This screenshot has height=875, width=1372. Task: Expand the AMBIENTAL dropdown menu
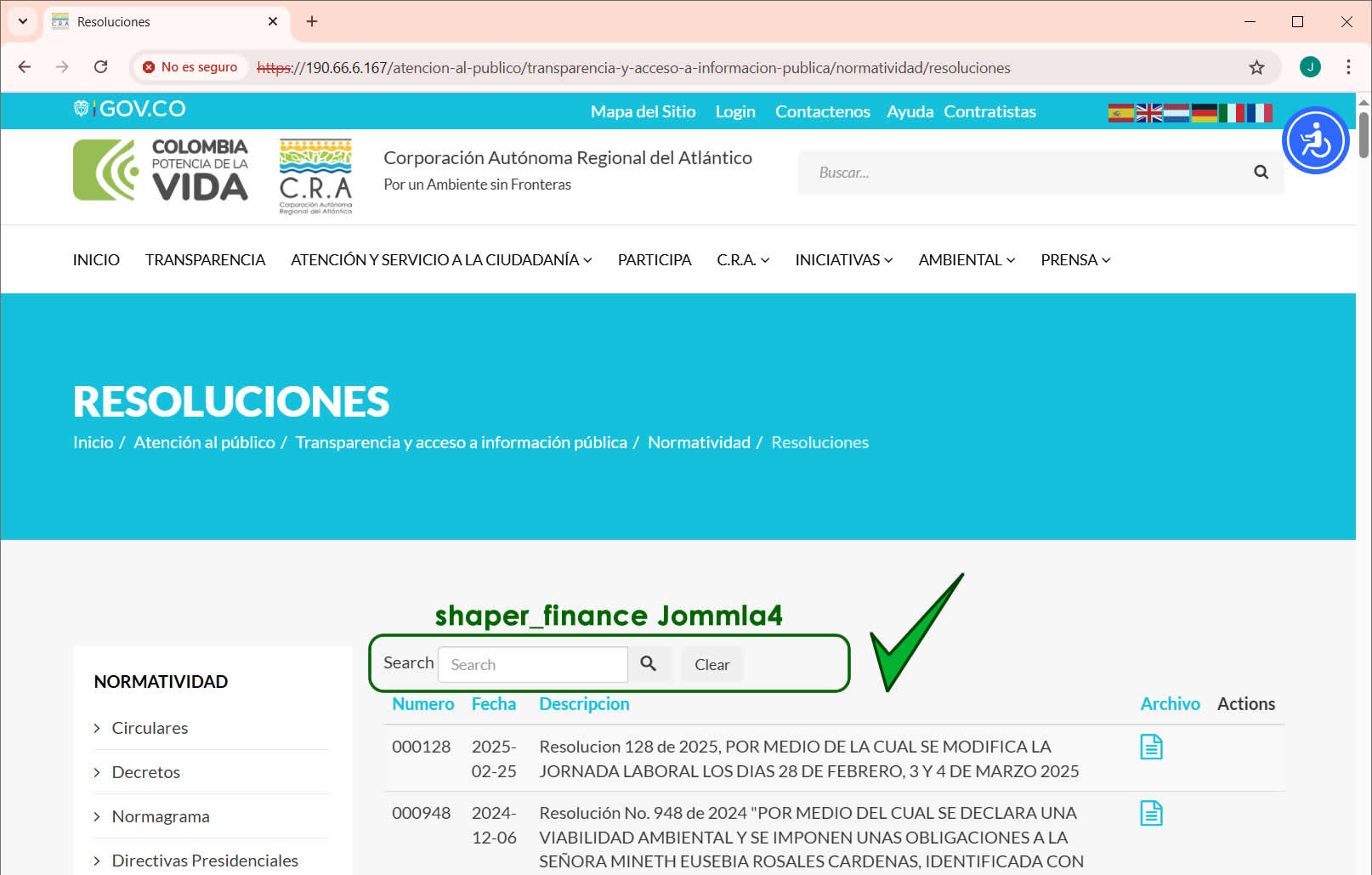pos(966,260)
